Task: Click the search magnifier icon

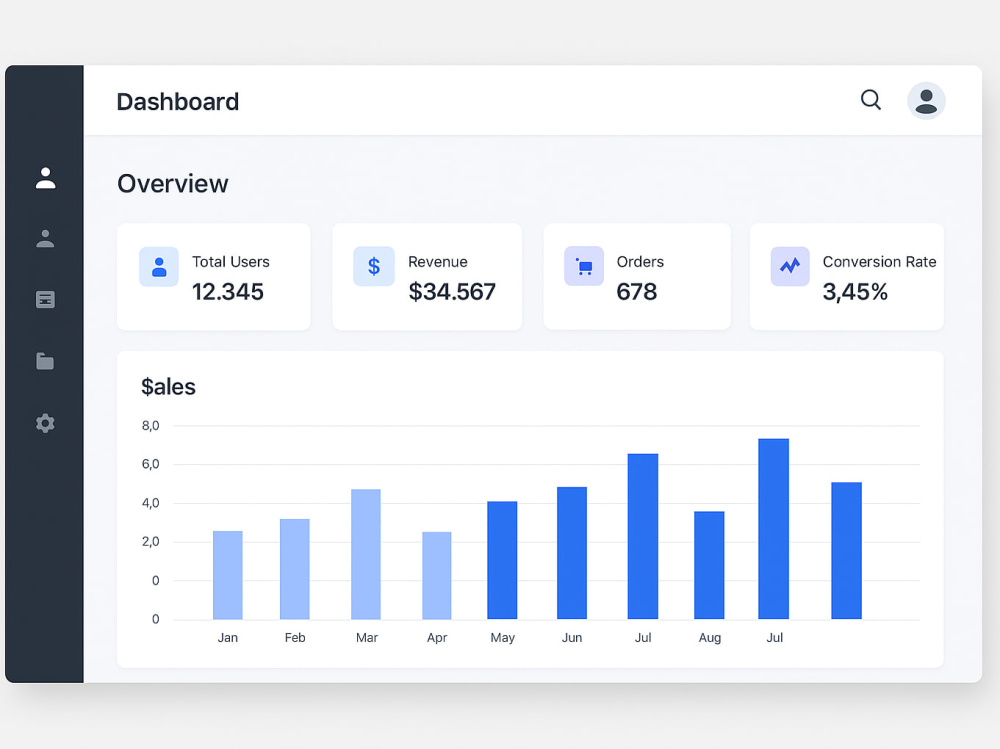Action: [870, 100]
